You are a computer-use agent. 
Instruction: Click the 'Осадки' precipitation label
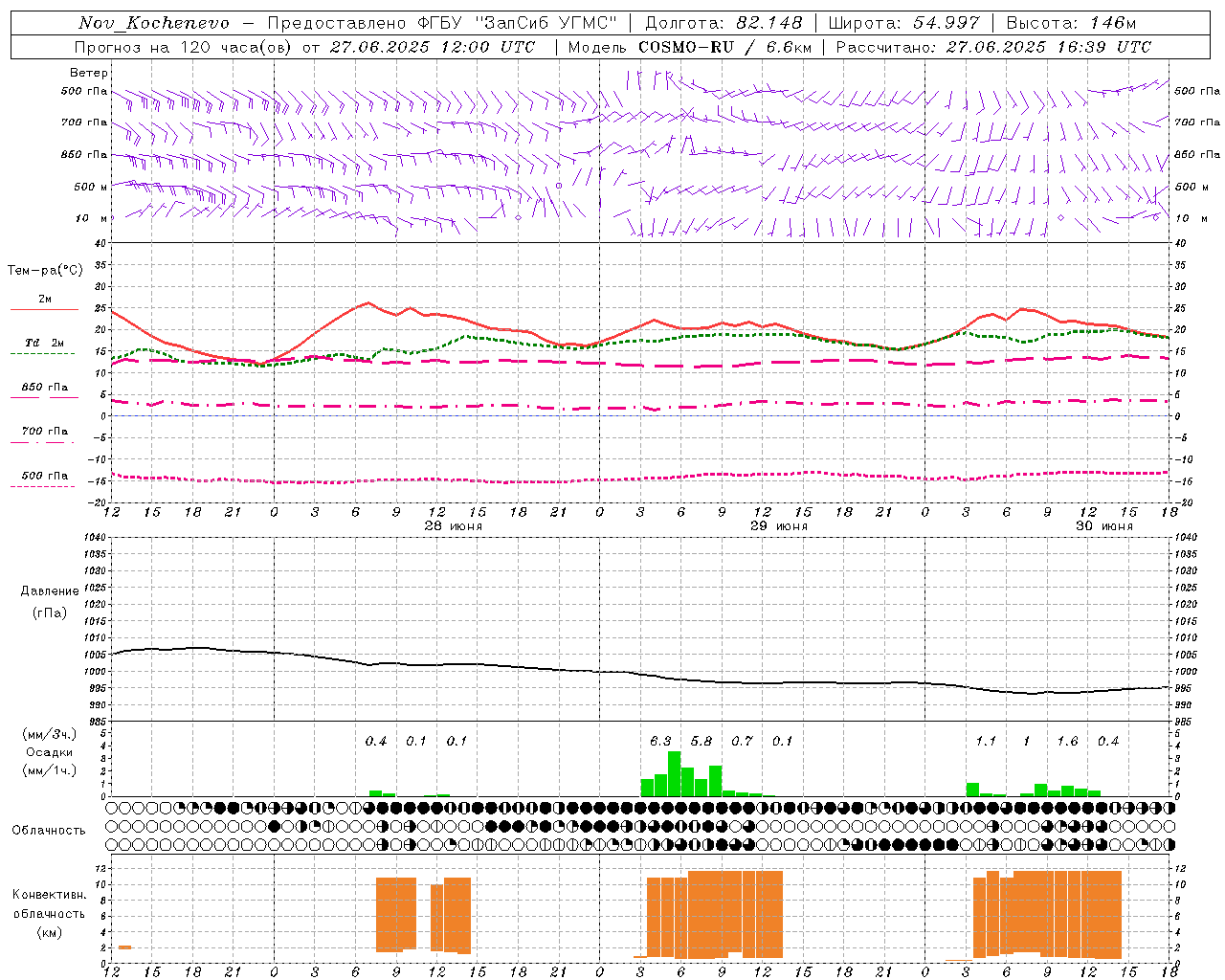point(50,752)
